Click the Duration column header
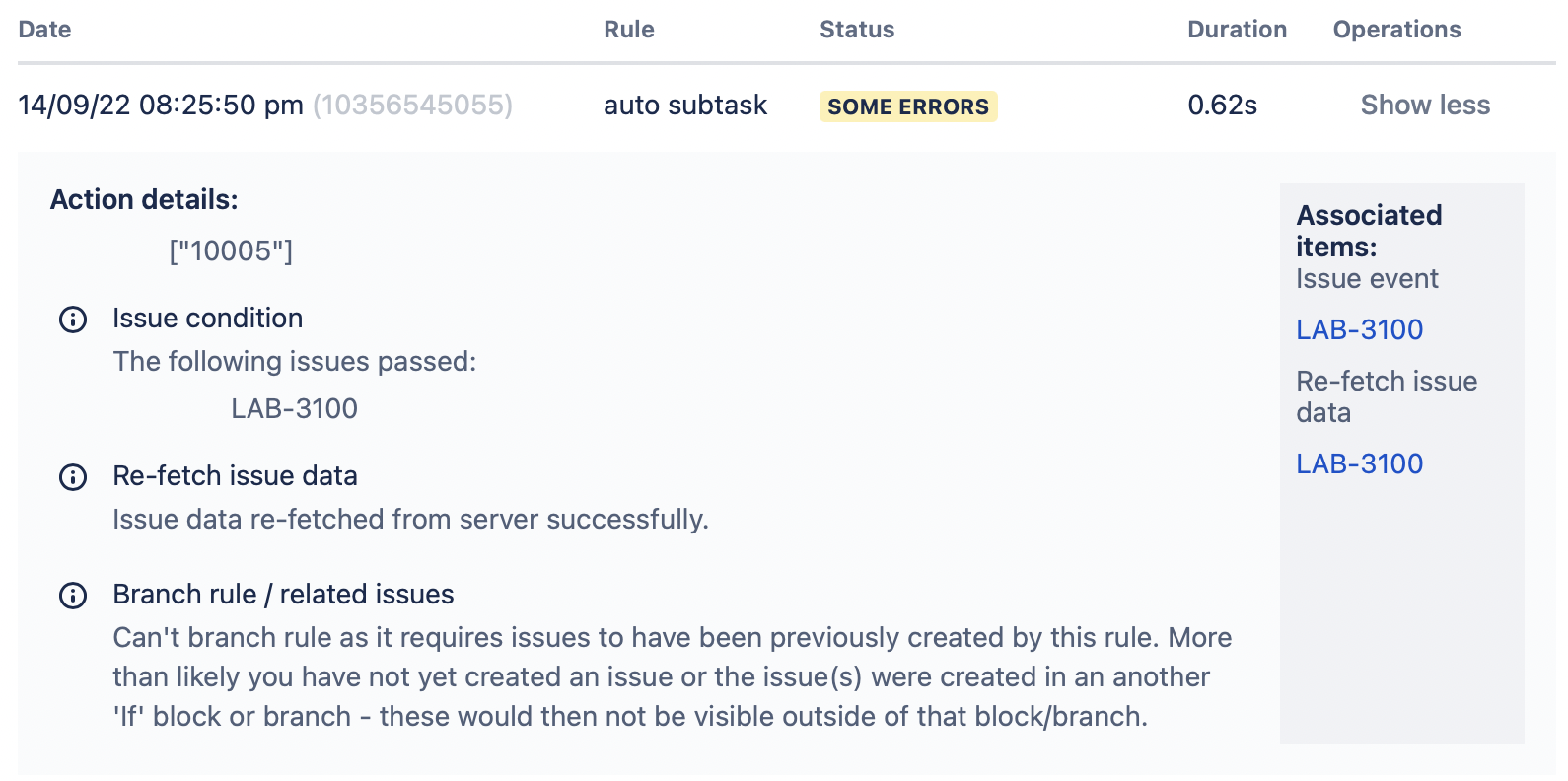This screenshot has height=781, width=1568. click(1236, 29)
